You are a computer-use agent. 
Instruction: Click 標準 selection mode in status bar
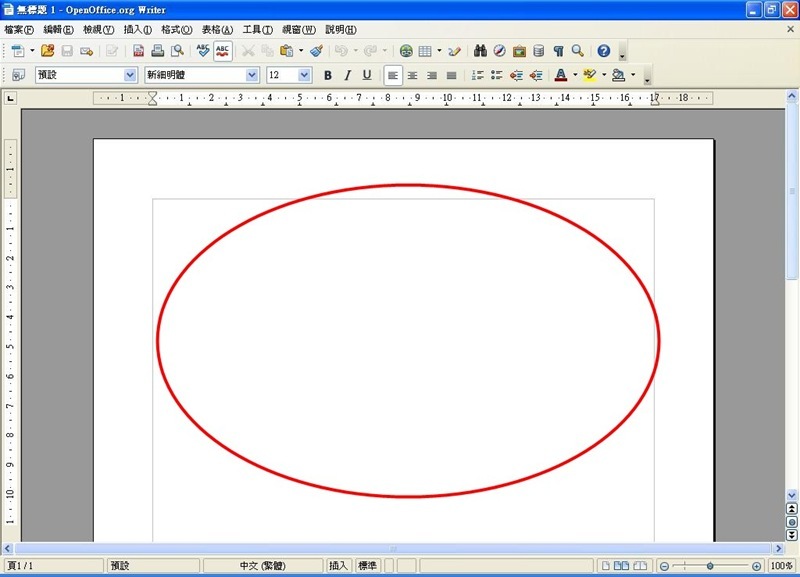pyautogui.click(x=367, y=565)
